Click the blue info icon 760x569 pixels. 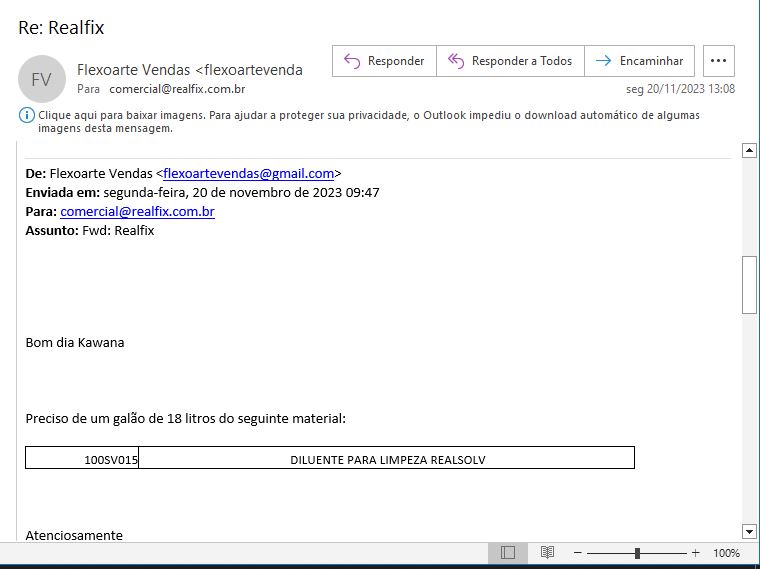pos(26,115)
